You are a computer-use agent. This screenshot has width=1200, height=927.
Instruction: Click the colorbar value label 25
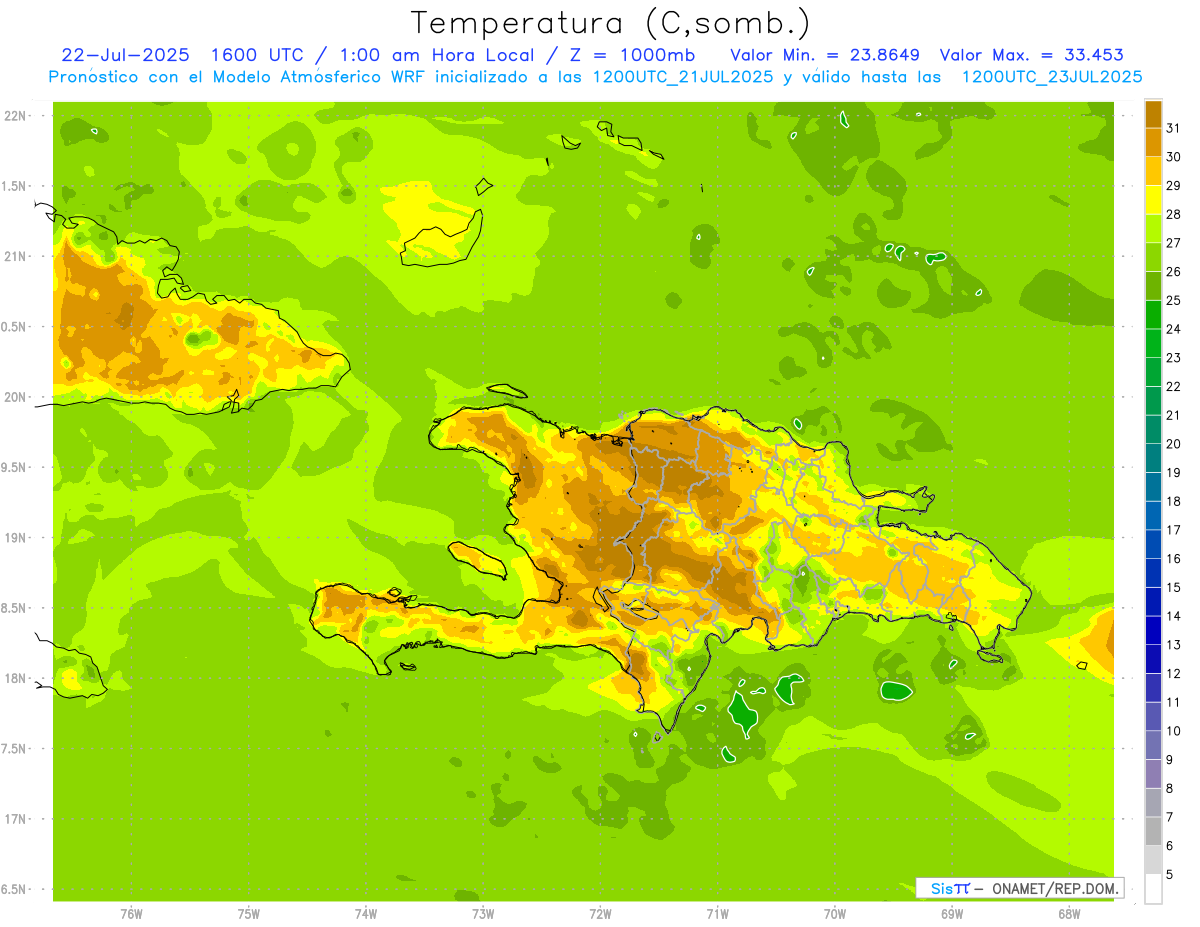point(1174,300)
